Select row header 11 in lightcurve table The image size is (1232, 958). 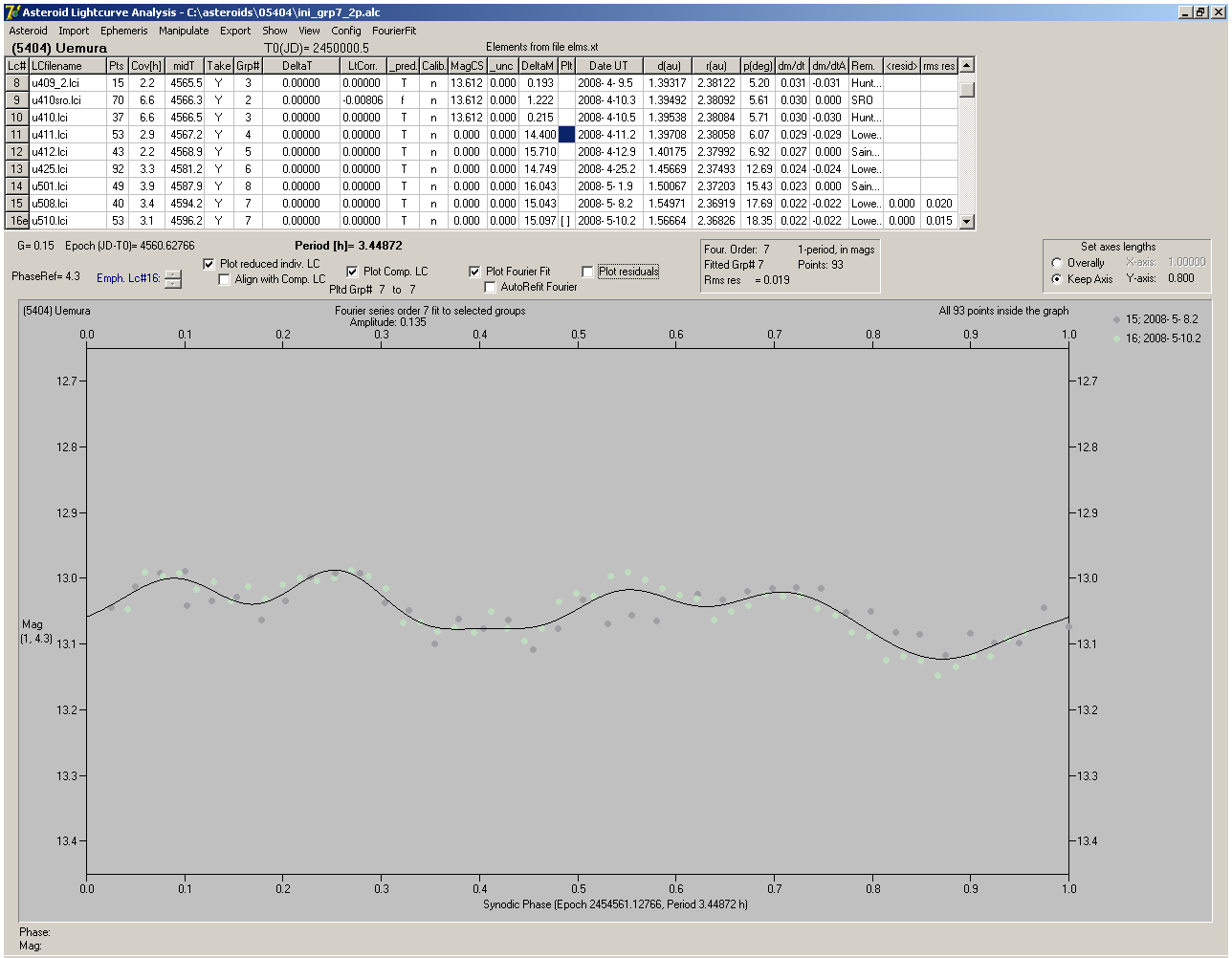click(17, 135)
